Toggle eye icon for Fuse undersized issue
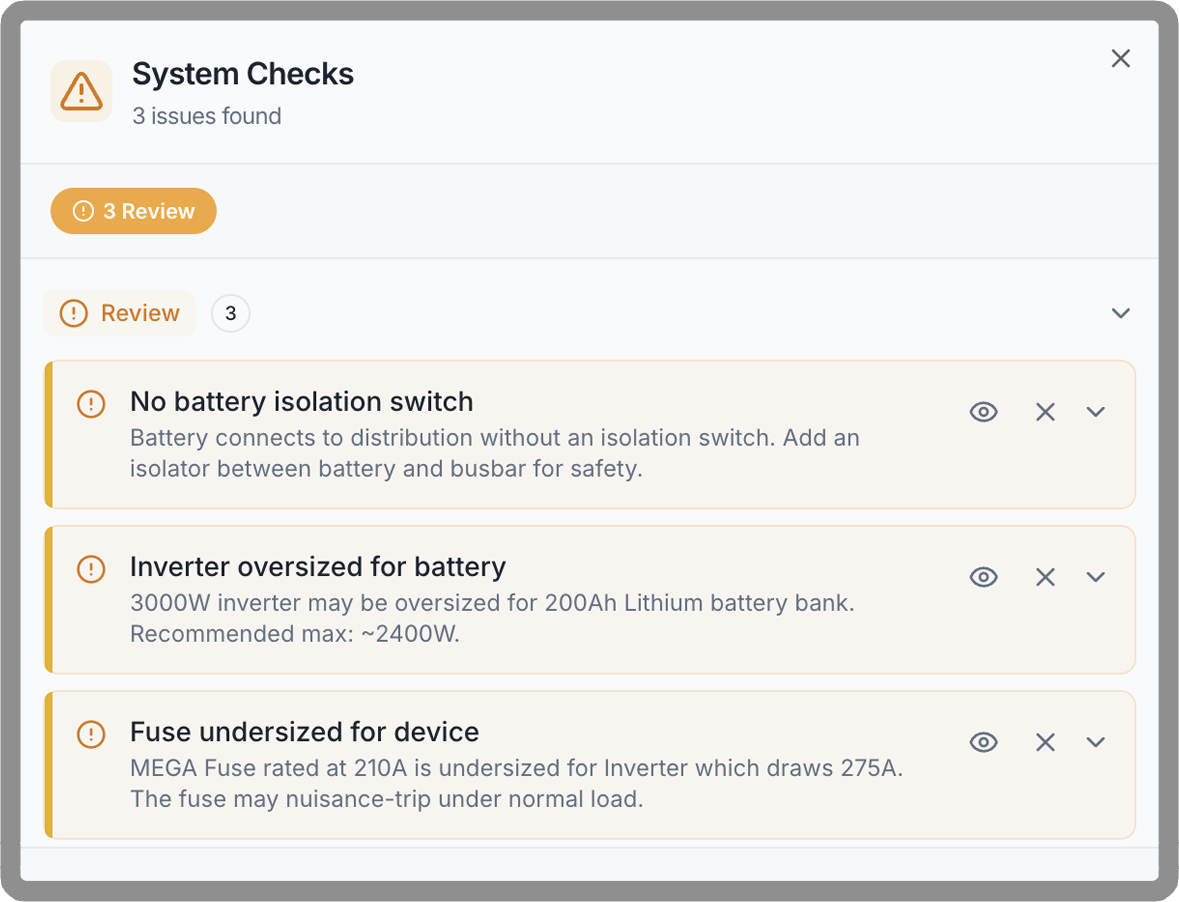 coord(984,742)
